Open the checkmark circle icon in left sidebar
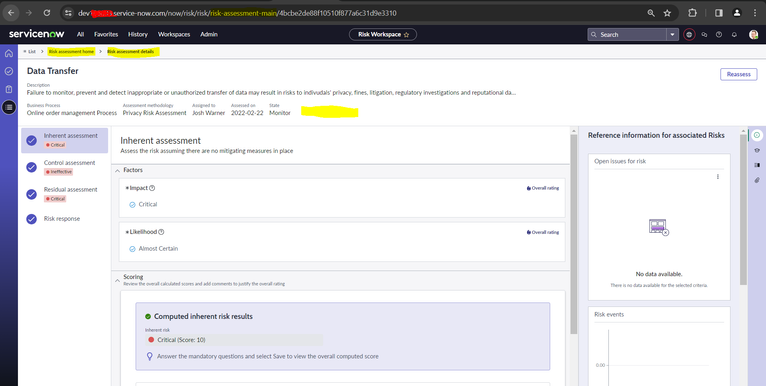Image resolution: width=766 pixels, height=386 pixels. coord(9,71)
